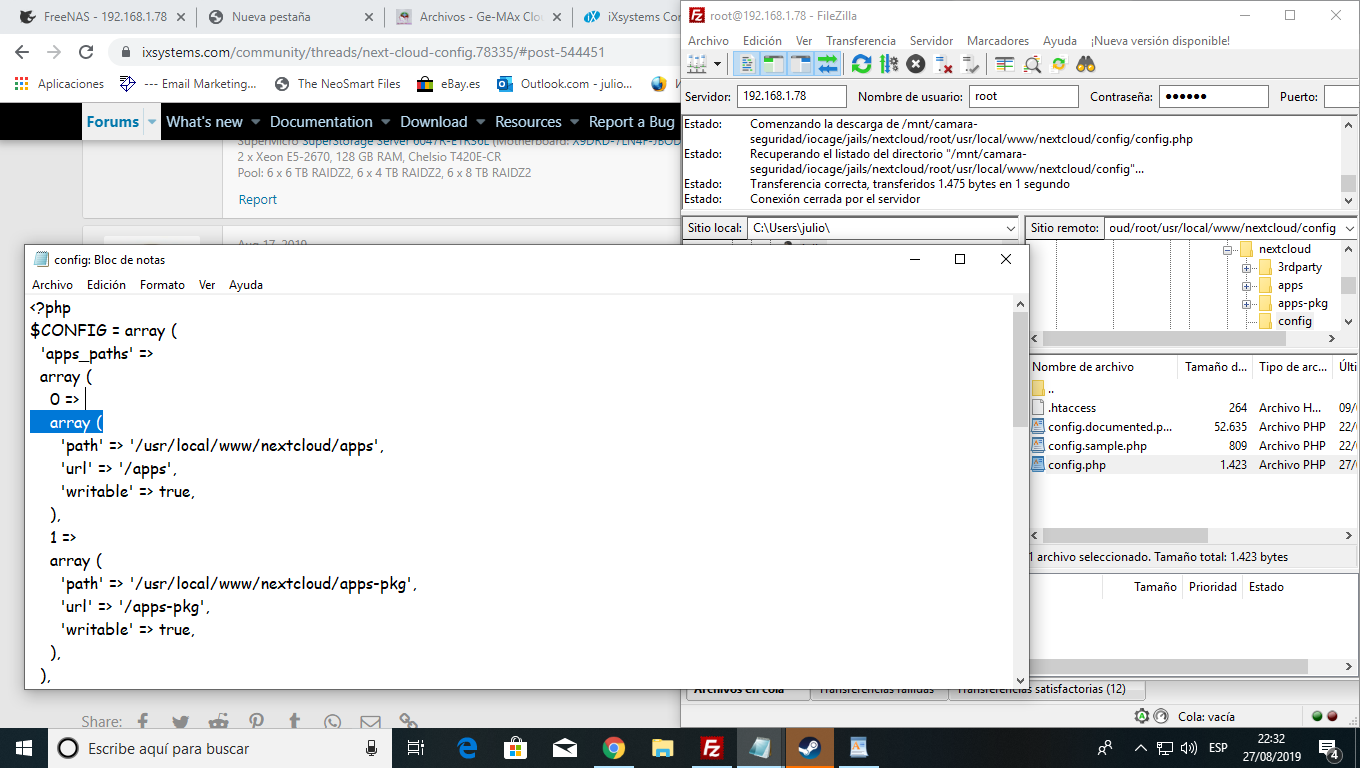1360x768 pixels.
Task: Open Site Manager dropdown arrow in FileZilla
Action: coord(716,64)
